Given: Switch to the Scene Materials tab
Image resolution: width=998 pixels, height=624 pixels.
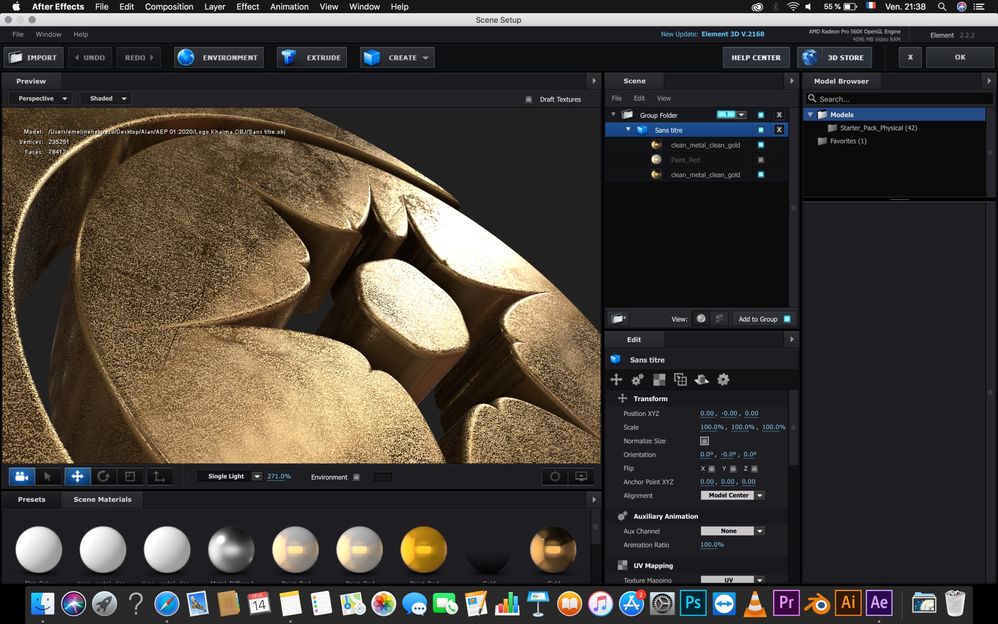Looking at the screenshot, I should [102, 499].
